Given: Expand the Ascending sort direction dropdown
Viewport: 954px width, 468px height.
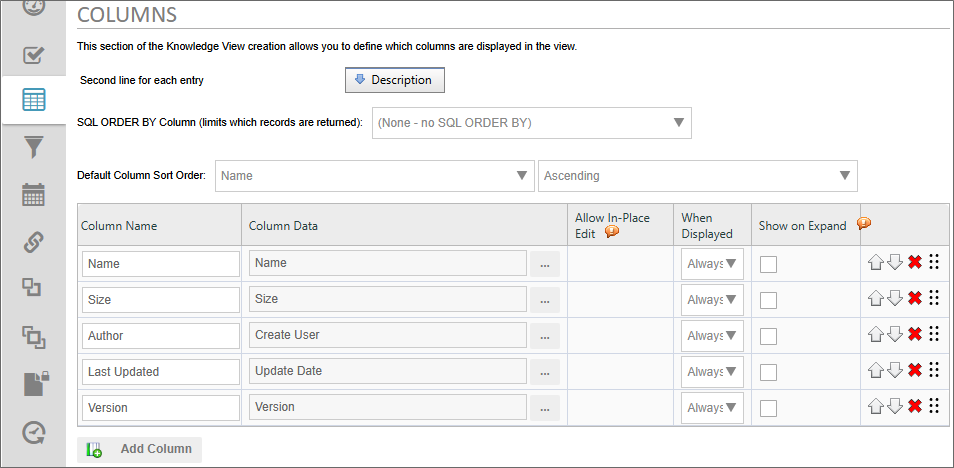Looking at the screenshot, I should point(697,176).
